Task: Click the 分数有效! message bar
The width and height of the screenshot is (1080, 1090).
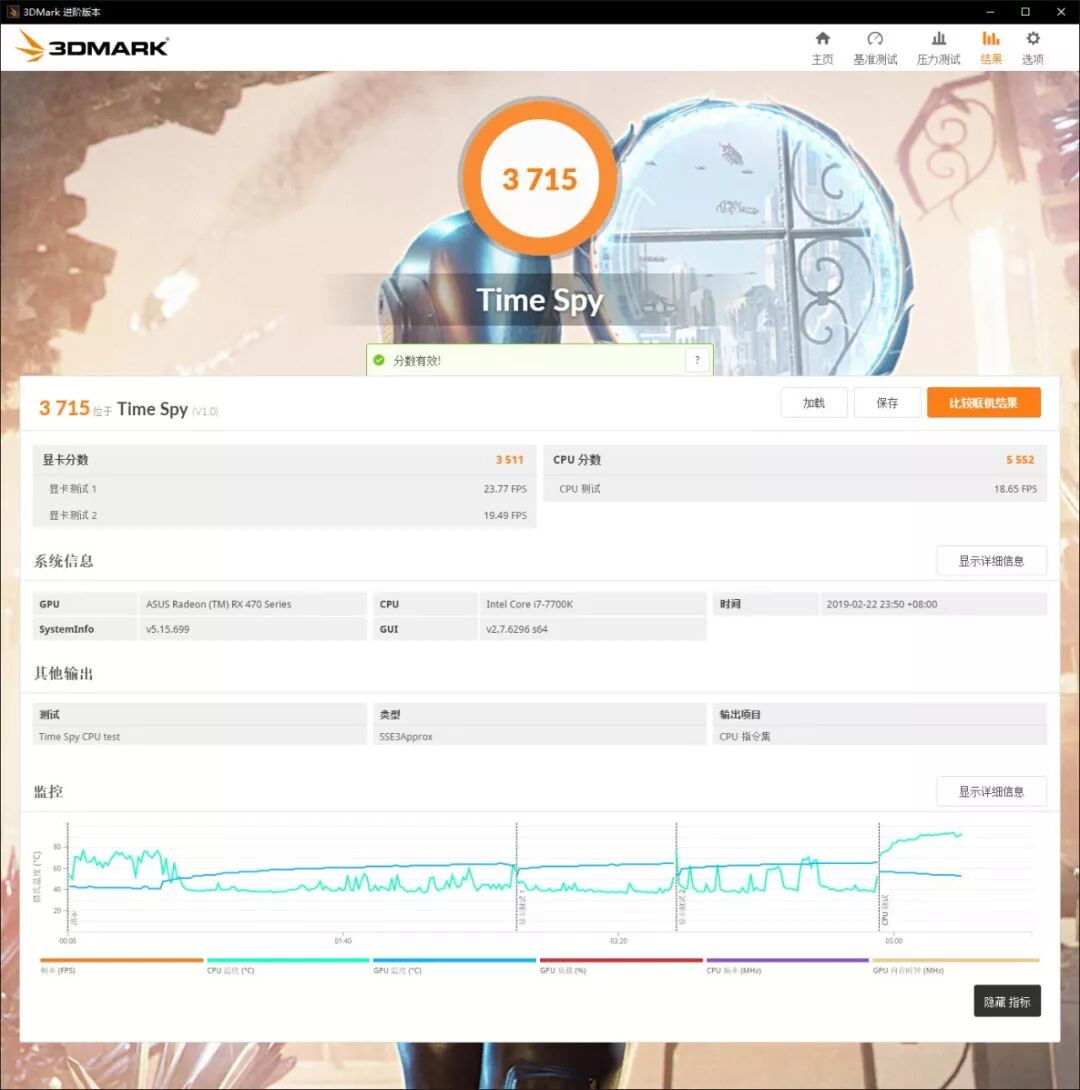Action: coord(539,360)
